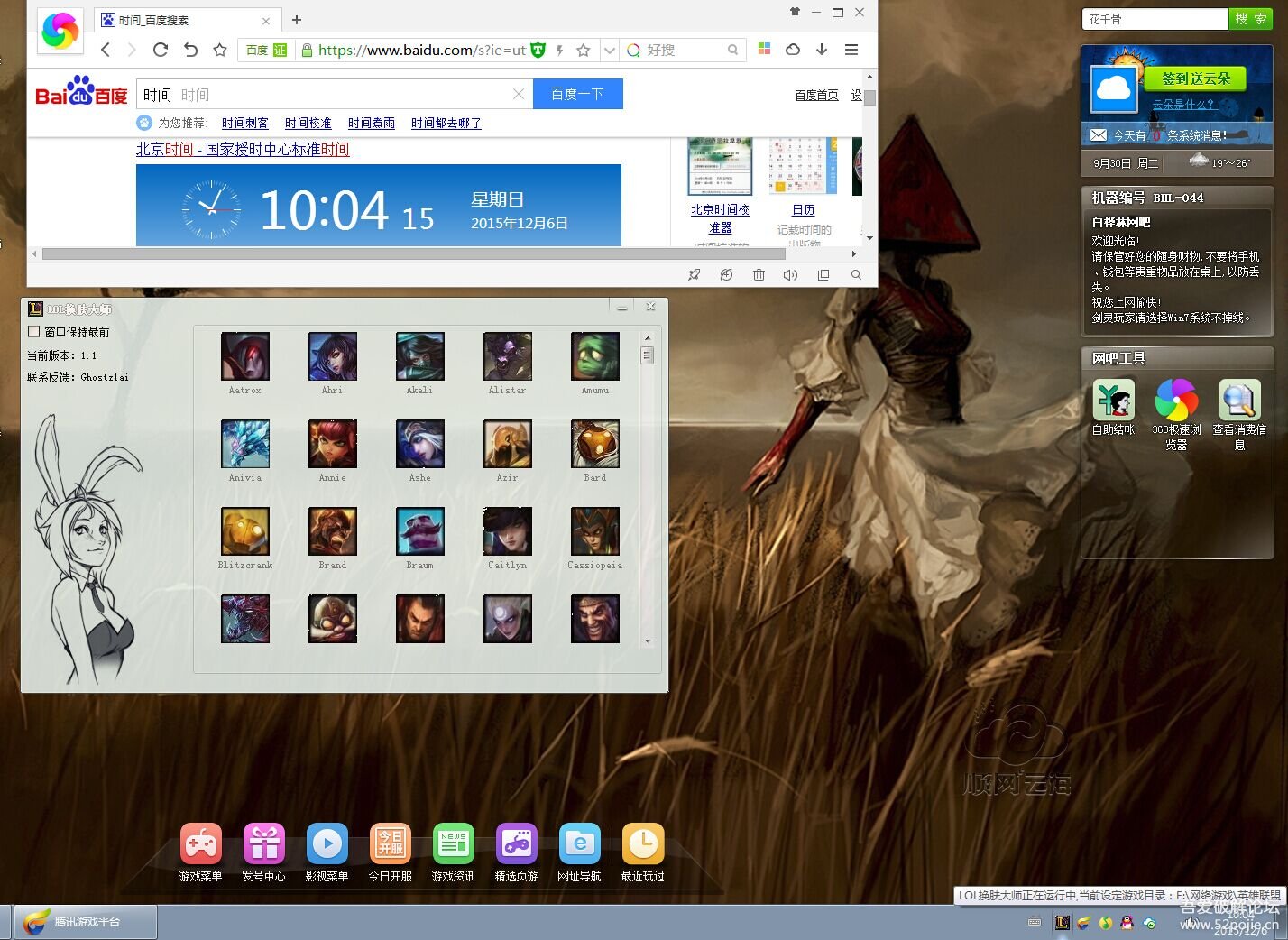Open the 最近玩过 clock icon
Image resolution: width=1288 pixels, height=940 pixels.
(x=643, y=844)
